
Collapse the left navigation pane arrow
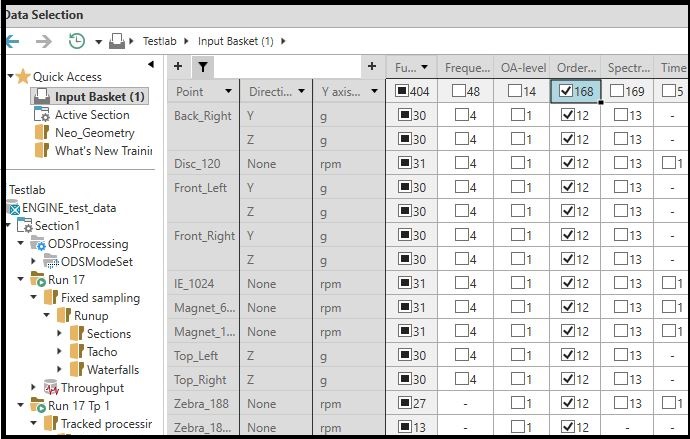pos(151,65)
